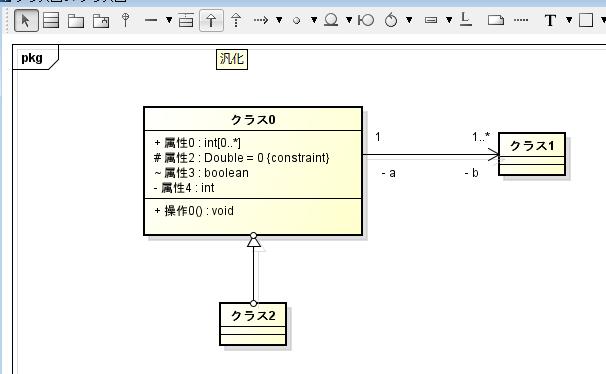Open the Association type dropdown
This screenshot has width=606, height=374.
coord(169,20)
